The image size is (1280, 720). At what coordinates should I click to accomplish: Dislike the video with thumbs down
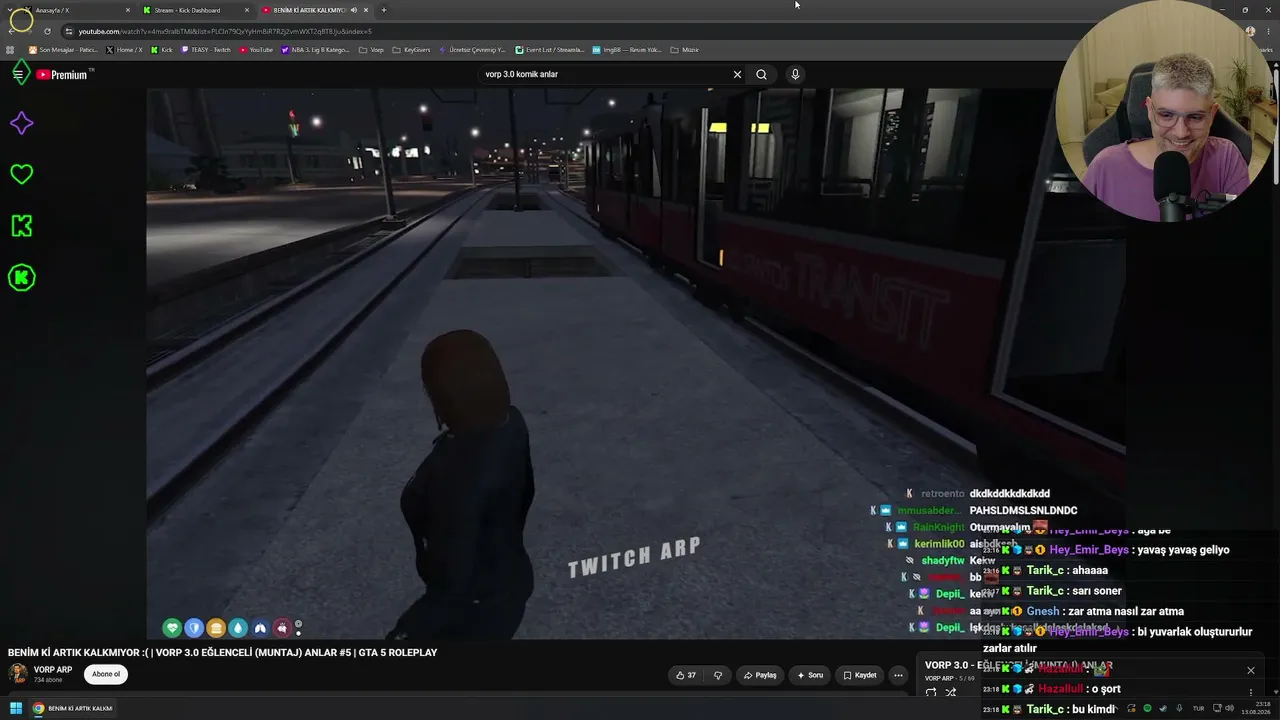click(x=718, y=675)
